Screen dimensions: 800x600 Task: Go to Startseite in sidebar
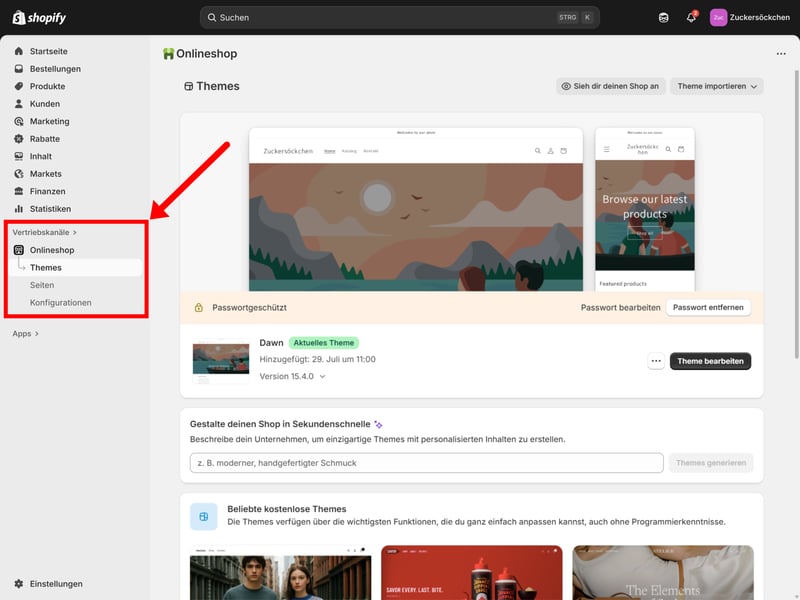tap(49, 51)
